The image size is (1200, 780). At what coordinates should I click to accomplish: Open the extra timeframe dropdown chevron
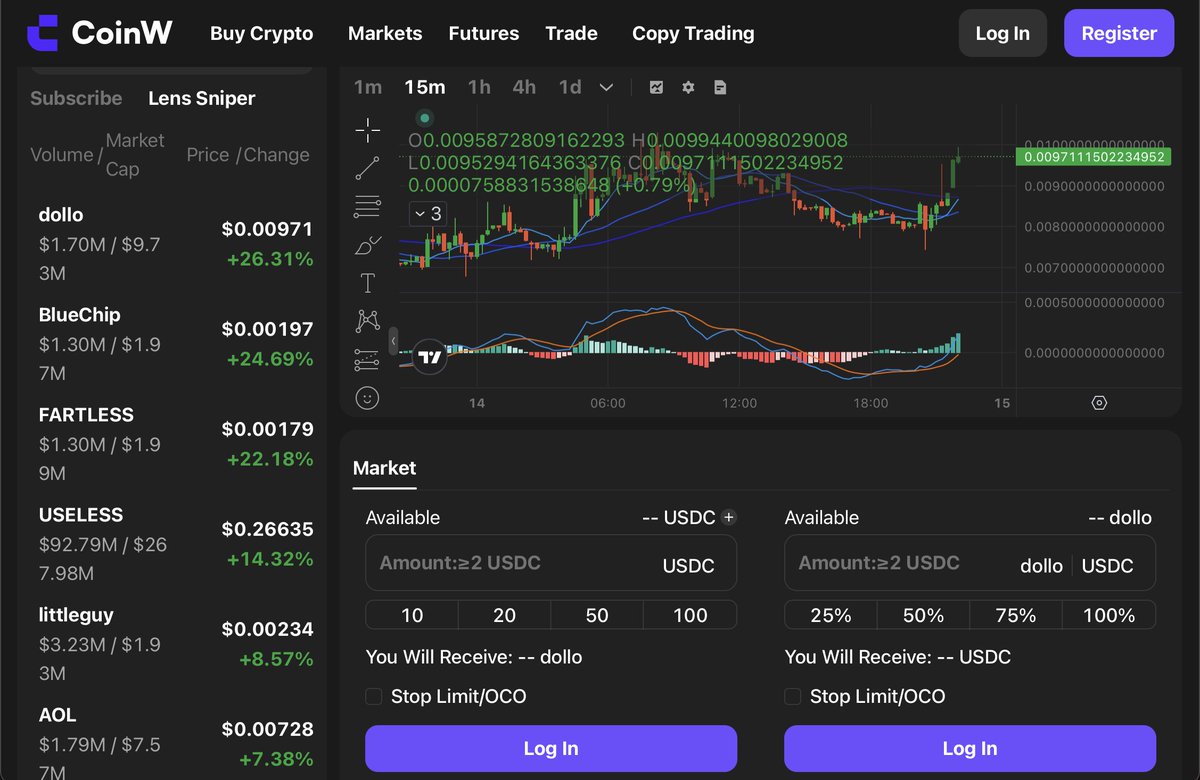(x=606, y=87)
